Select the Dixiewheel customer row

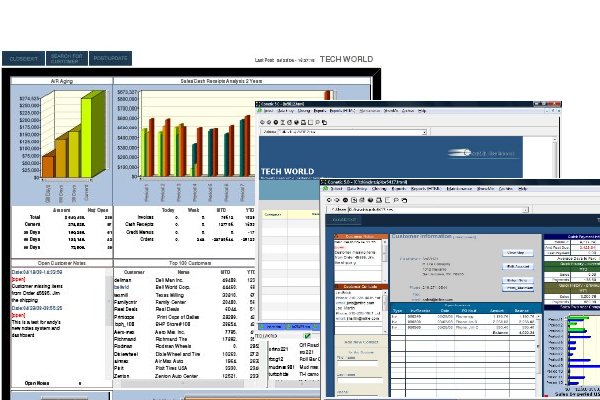(x=184, y=354)
